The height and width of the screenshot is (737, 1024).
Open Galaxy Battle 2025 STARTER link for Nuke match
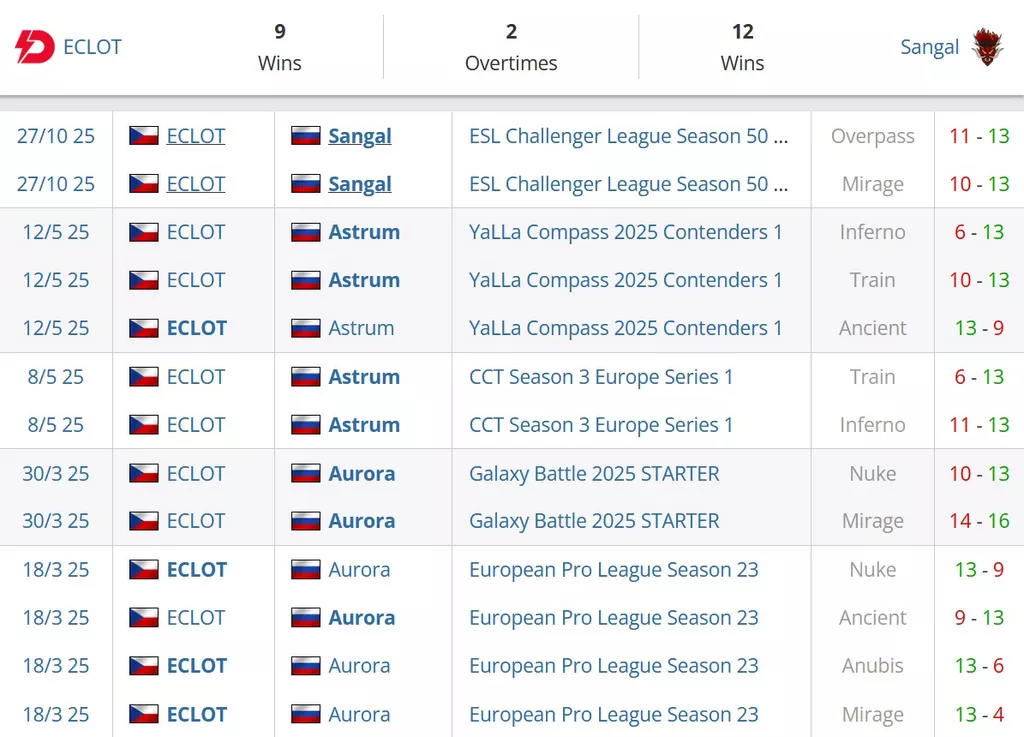click(594, 473)
